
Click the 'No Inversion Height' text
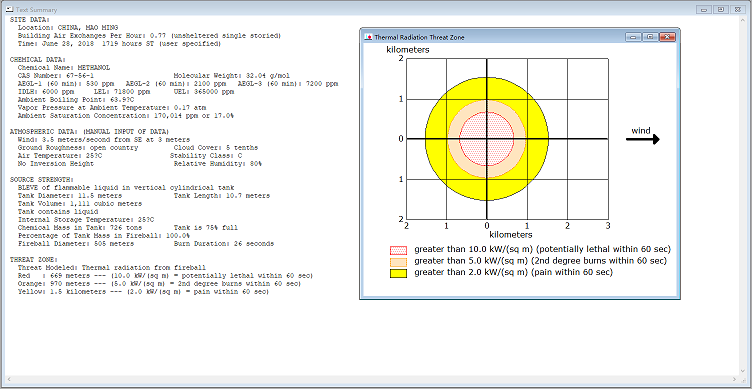pos(56,164)
